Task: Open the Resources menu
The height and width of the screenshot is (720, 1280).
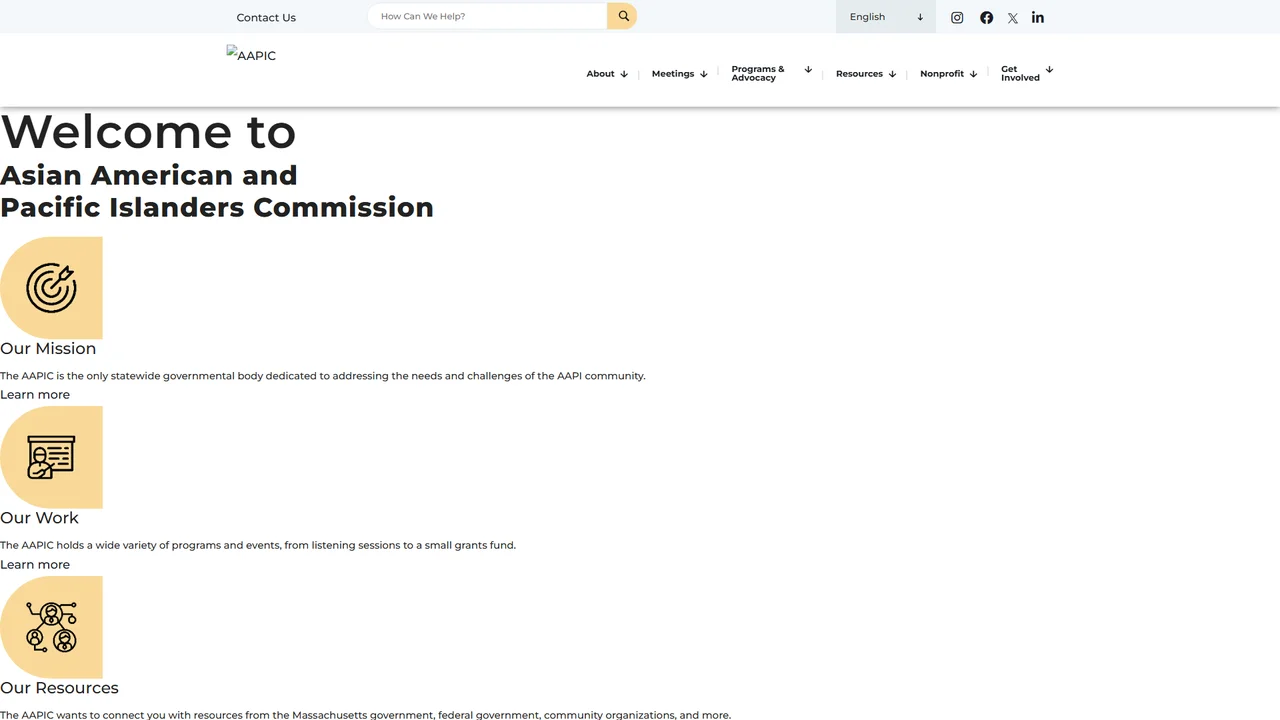Action: [859, 74]
